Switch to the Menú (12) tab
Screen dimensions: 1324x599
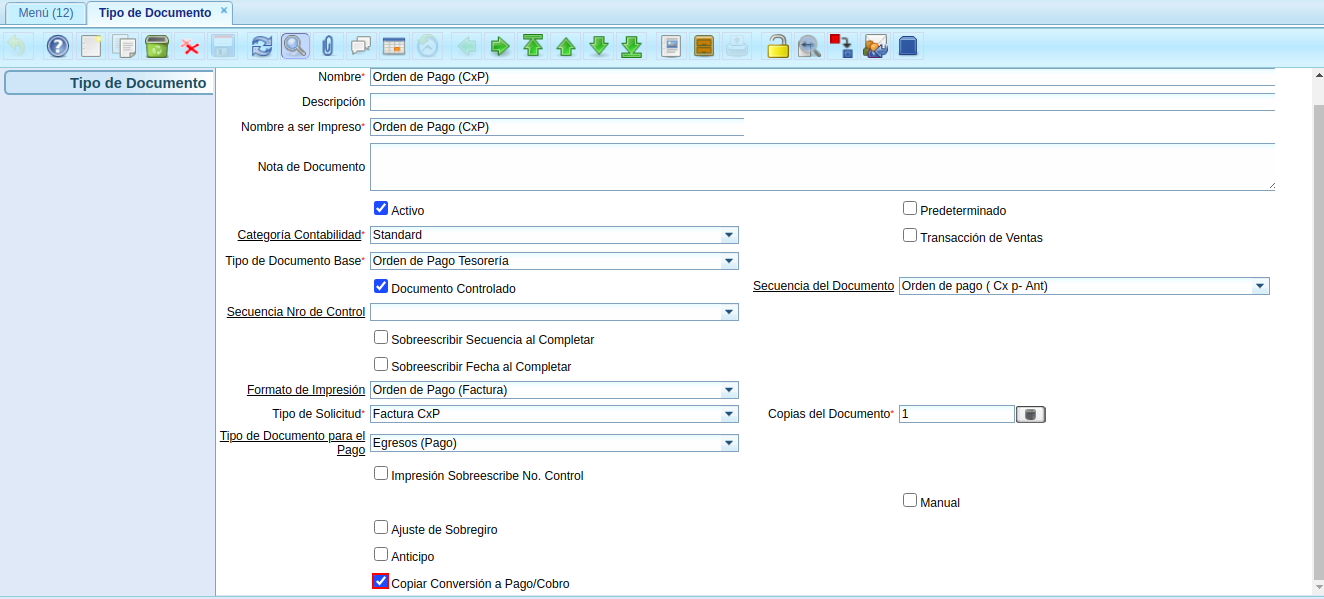[x=46, y=13]
